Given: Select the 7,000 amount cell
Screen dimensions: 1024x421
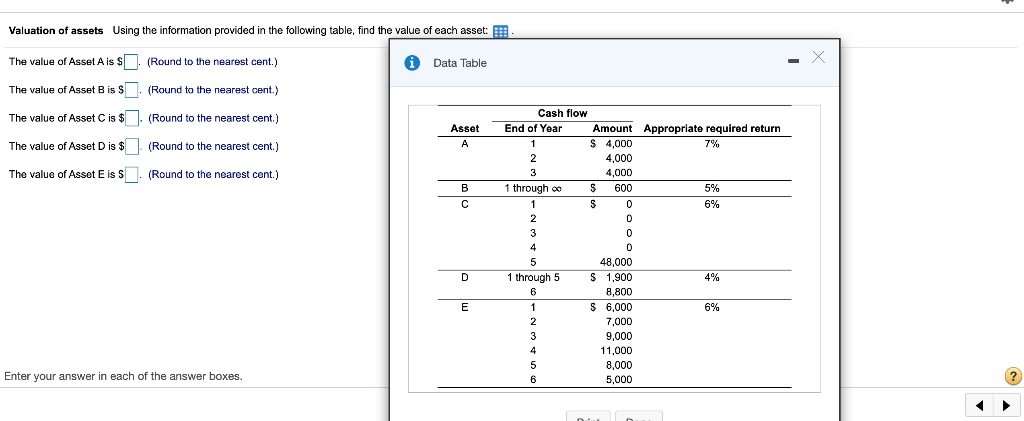Looking at the screenshot, I should coord(618,321).
